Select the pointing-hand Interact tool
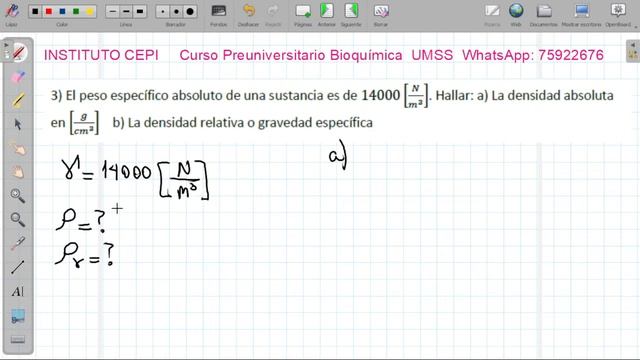Screen dimensions: 640x360 [18, 149]
